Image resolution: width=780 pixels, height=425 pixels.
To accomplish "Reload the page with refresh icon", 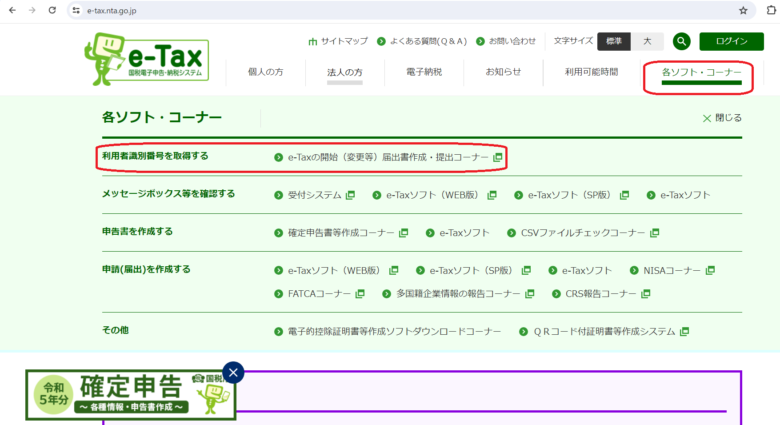I will (x=52, y=10).
